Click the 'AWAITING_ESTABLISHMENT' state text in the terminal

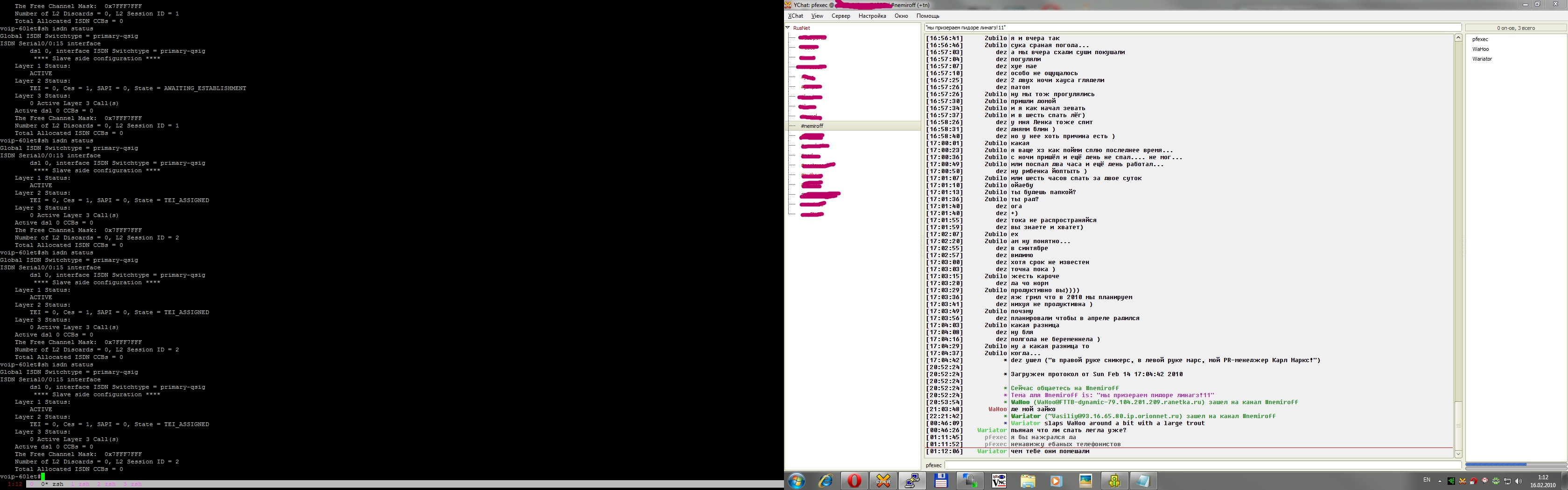[x=205, y=88]
